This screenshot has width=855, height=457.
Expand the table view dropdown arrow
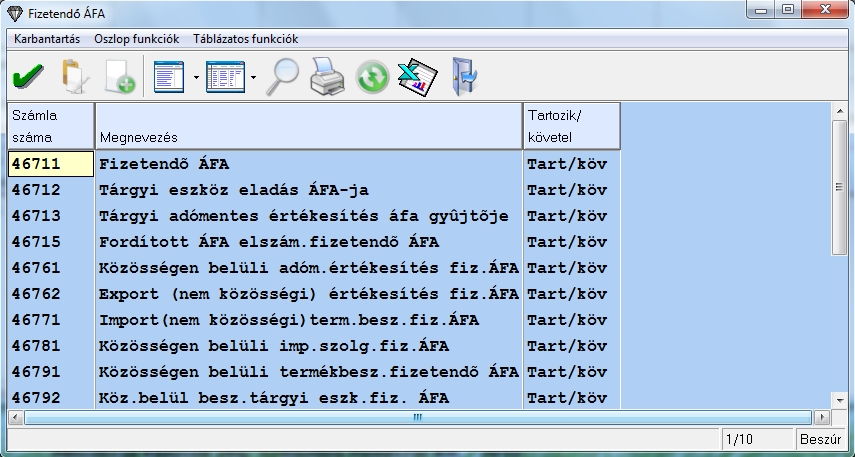pyautogui.click(x=254, y=77)
